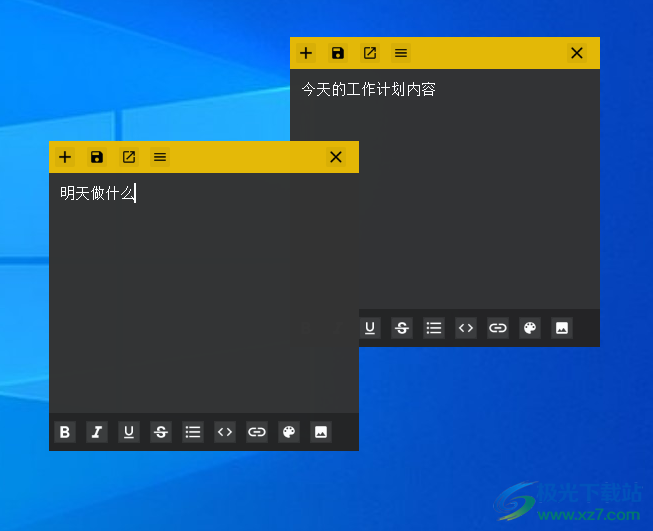This screenshot has width=653, height=531.
Task: Close the front note '明天做什么'
Action: click(x=336, y=157)
